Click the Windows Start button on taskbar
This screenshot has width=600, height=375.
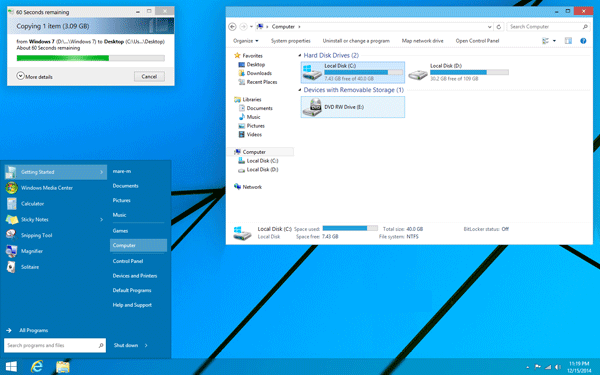click(x=11, y=367)
